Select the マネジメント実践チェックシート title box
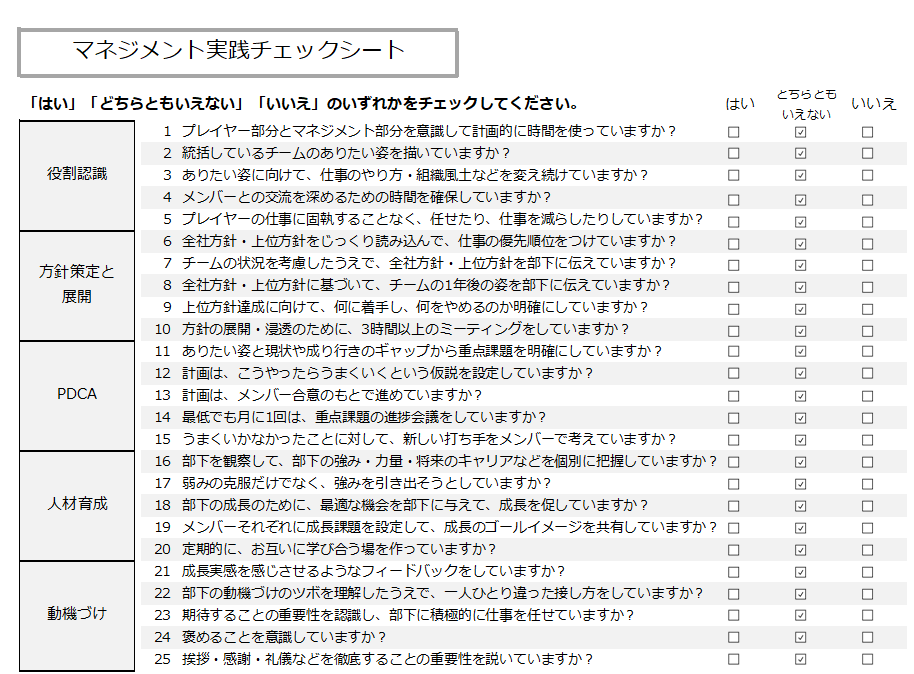The height and width of the screenshot is (674, 914). pyautogui.click(x=238, y=52)
